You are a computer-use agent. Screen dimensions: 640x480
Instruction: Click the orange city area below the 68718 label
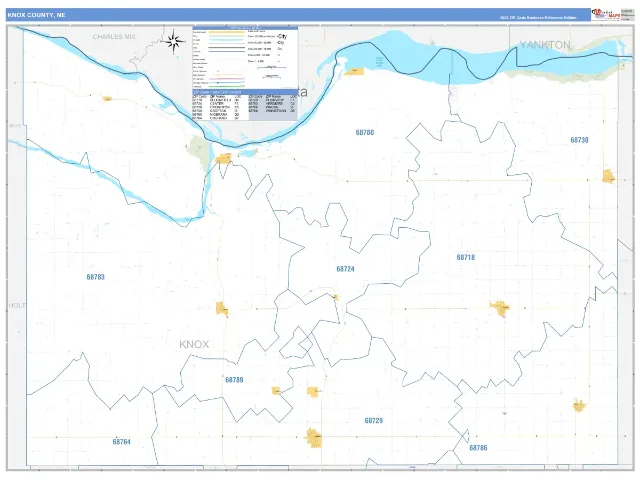click(500, 308)
